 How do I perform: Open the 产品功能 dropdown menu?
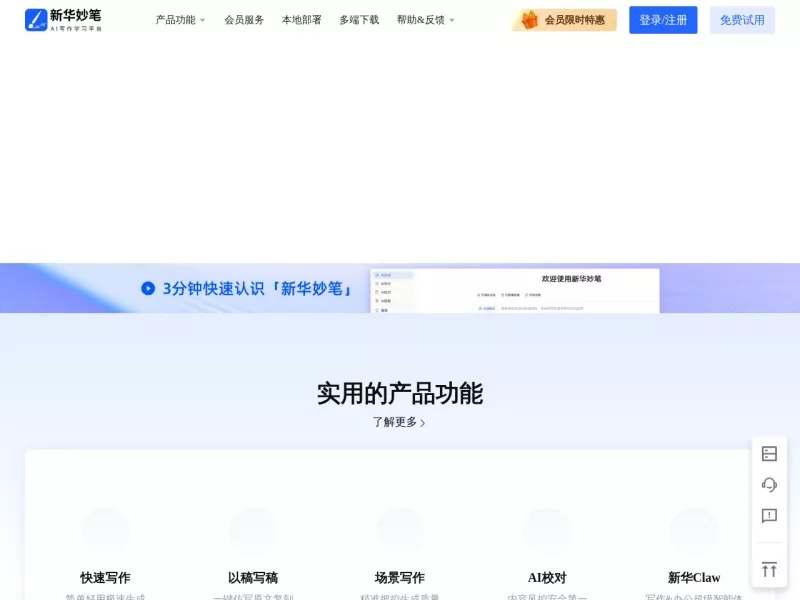click(x=180, y=20)
